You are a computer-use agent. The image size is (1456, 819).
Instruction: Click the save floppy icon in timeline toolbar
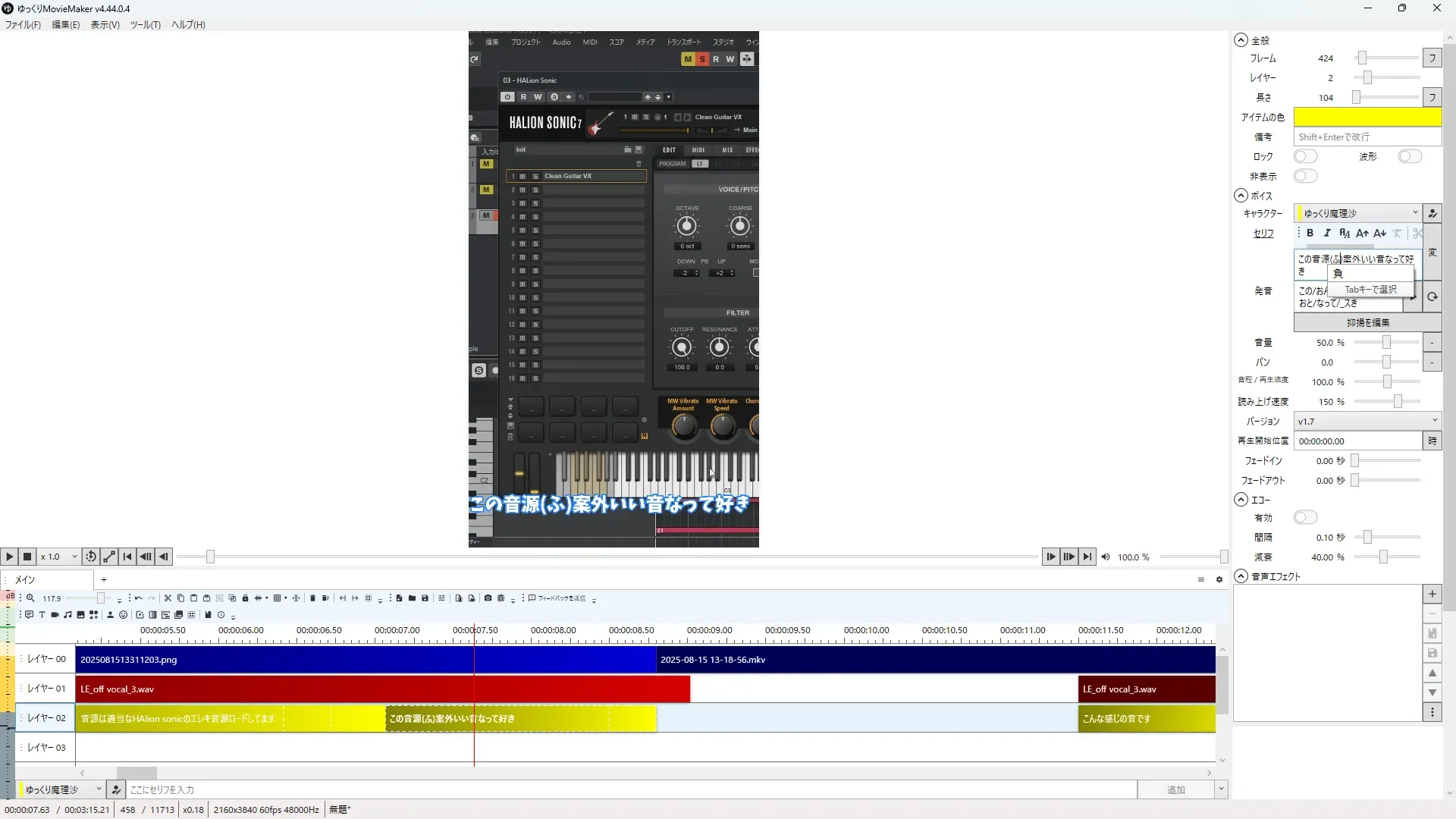(x=425, y=598)
